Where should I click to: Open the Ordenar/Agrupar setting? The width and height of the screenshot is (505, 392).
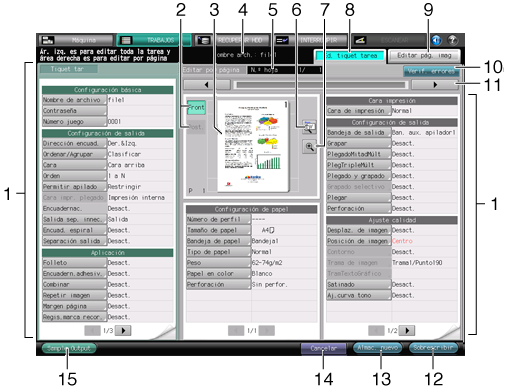pyautogui.click(x=74, y=154)
